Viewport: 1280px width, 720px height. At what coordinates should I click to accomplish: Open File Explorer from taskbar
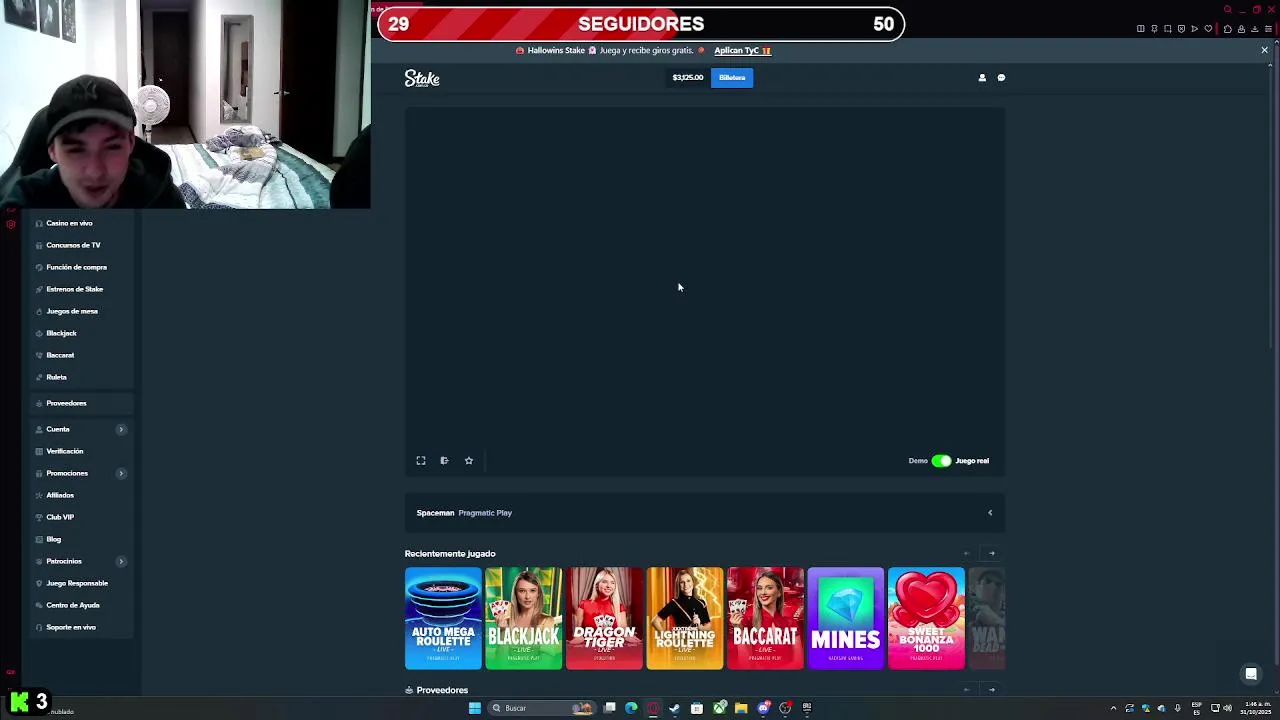coord(741,708)
